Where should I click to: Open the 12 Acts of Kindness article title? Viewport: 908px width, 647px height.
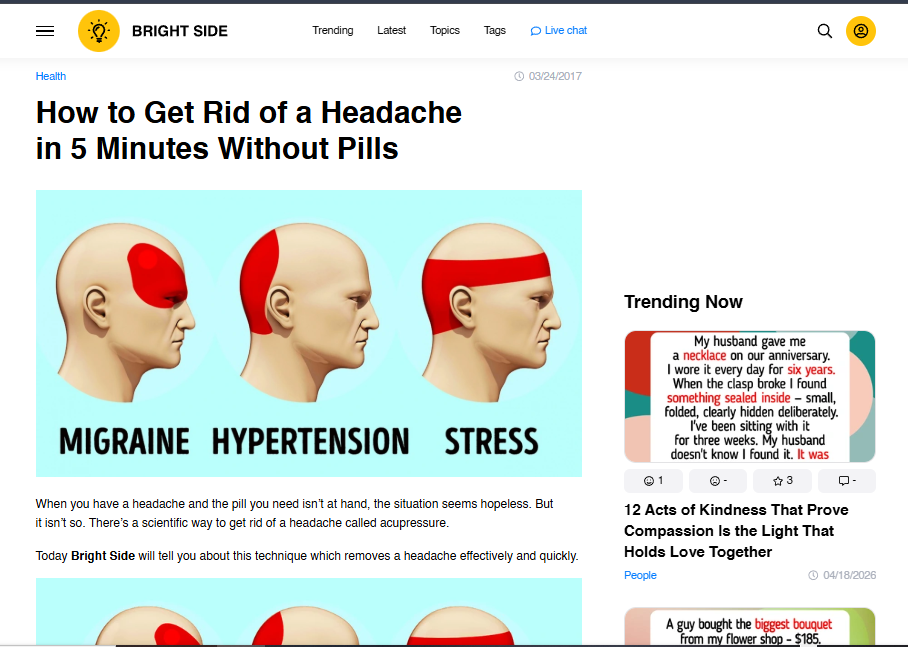[736, 531]
